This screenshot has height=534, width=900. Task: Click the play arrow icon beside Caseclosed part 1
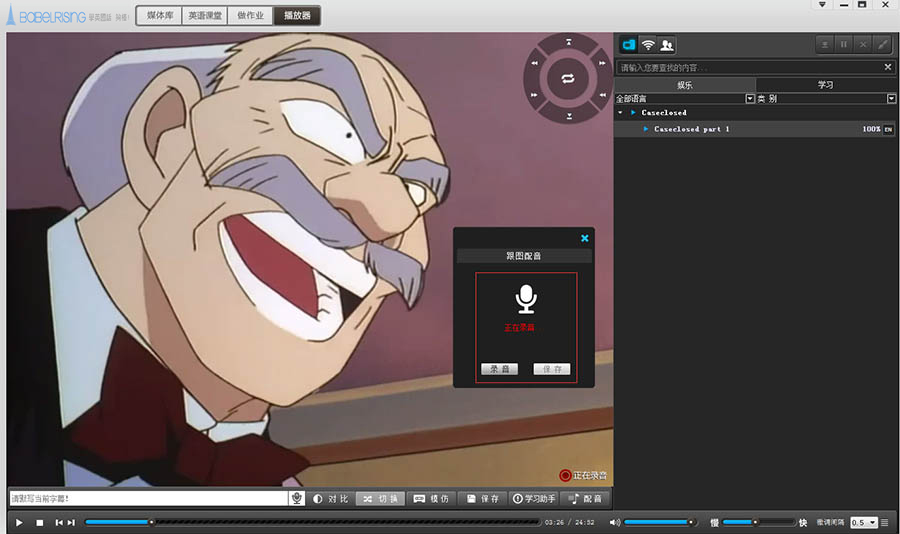click(x=646, y=129)
